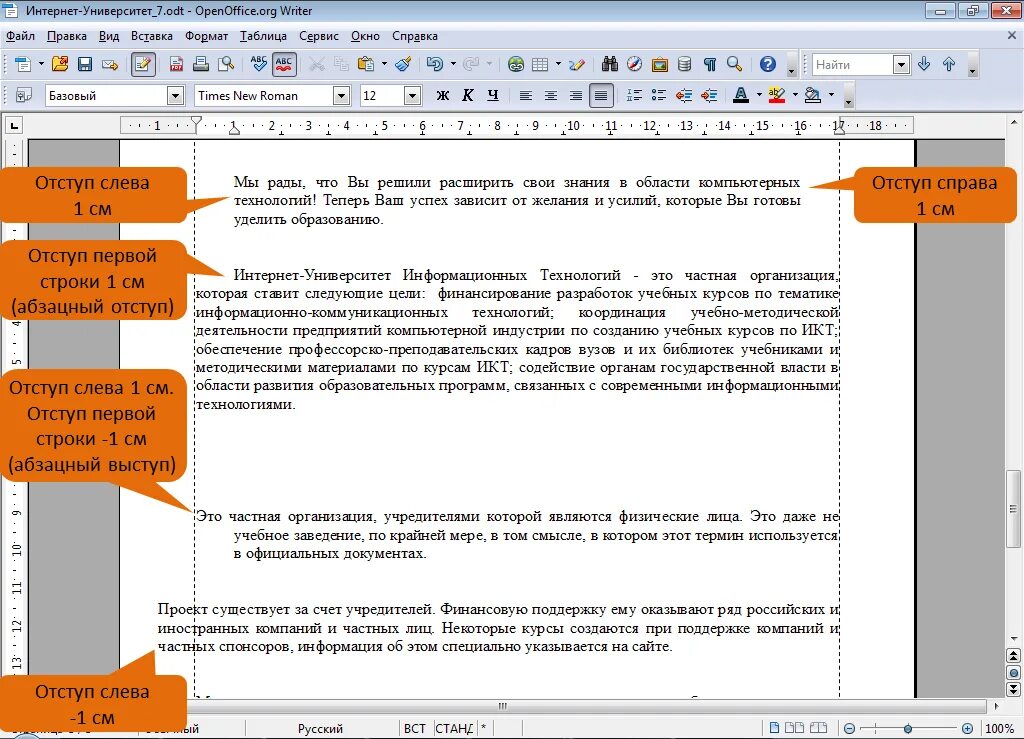Toggle numbered list

[x=634, y=96]
